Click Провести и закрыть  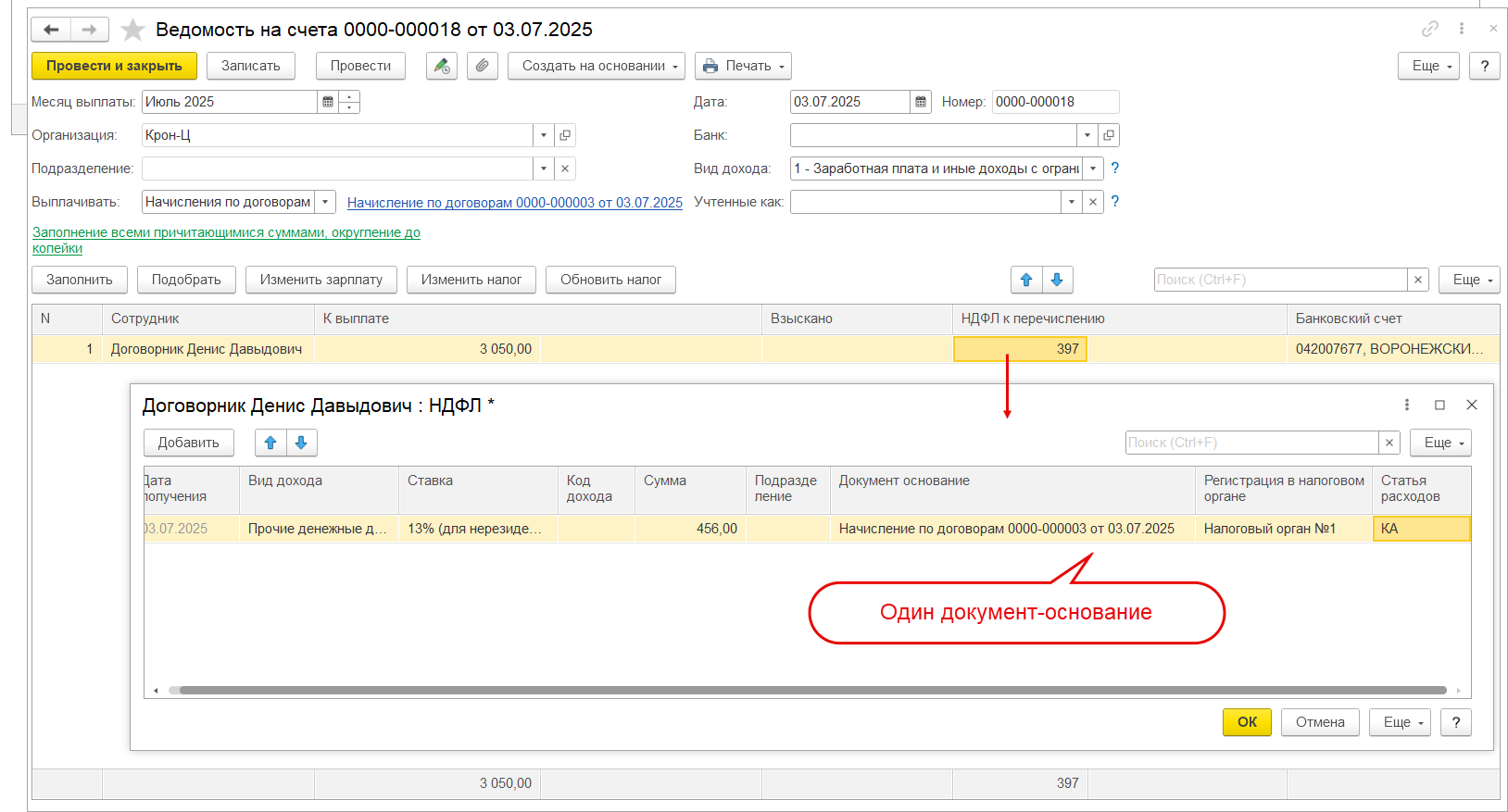pos(114,66)
